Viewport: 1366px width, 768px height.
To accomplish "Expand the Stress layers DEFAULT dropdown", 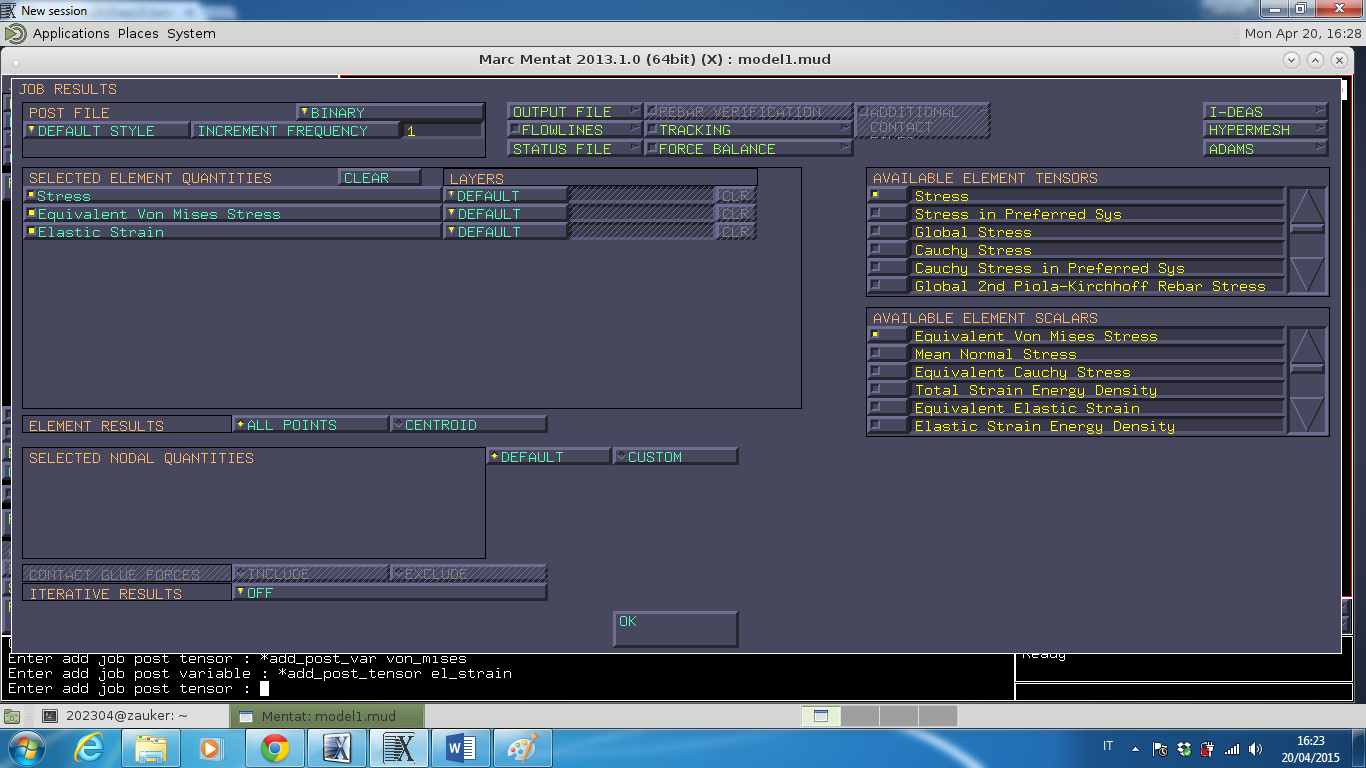I will pos(505,196).
